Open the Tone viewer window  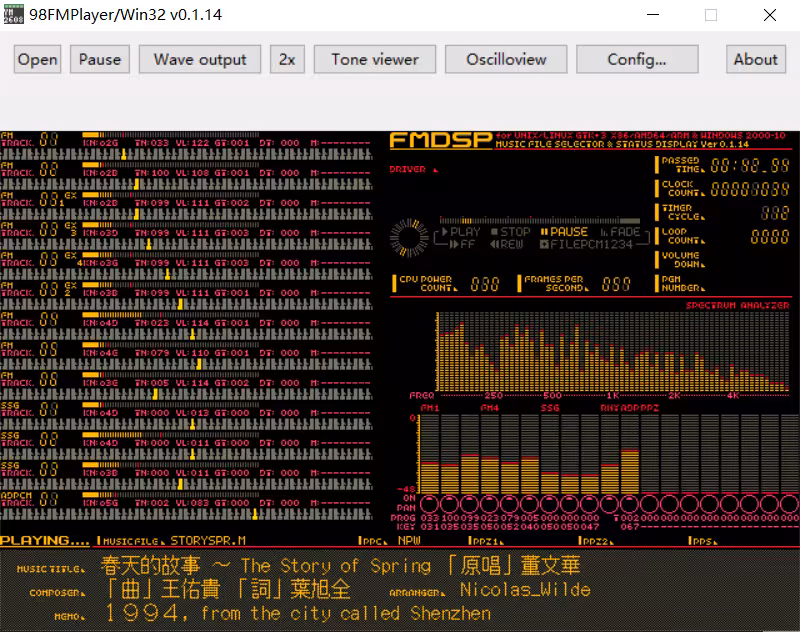[375, 59]
